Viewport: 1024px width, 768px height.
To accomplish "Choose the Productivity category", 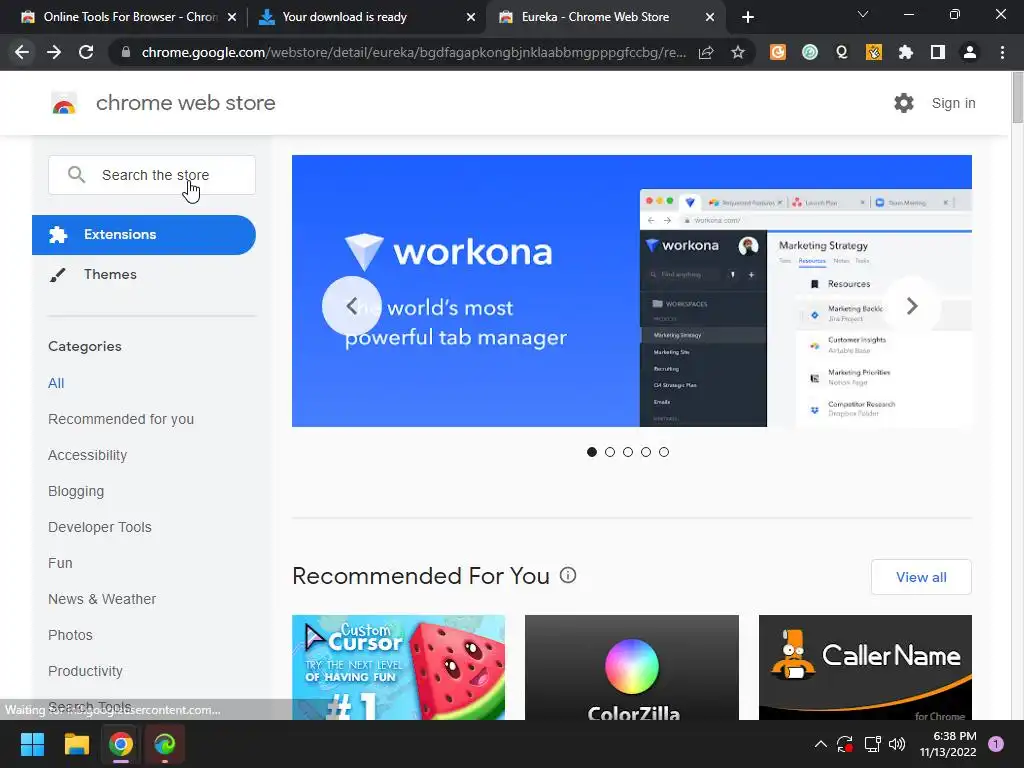I will click(x=86, y=671).
